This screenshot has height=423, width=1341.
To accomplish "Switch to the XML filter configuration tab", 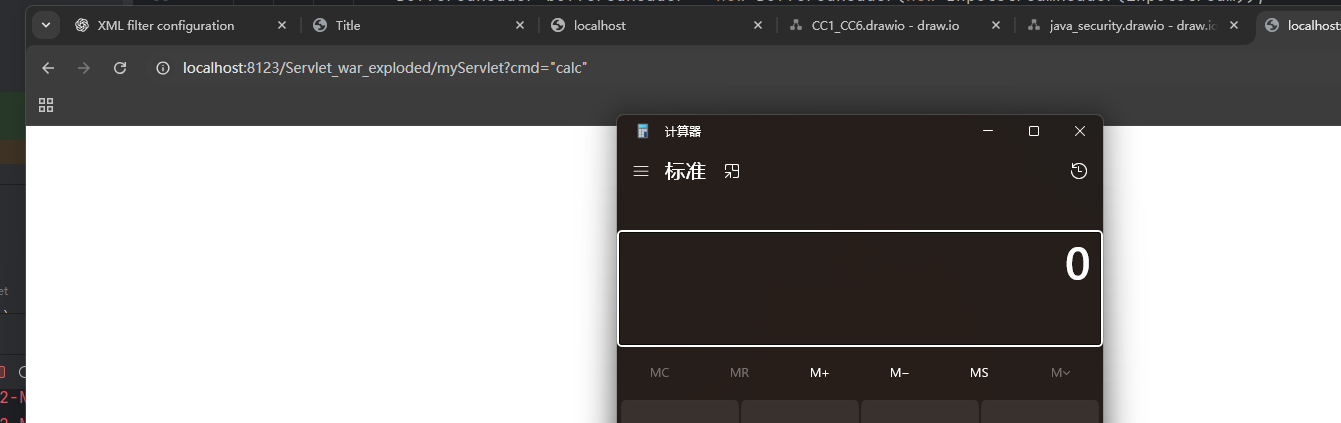I will tap(165, 26).
